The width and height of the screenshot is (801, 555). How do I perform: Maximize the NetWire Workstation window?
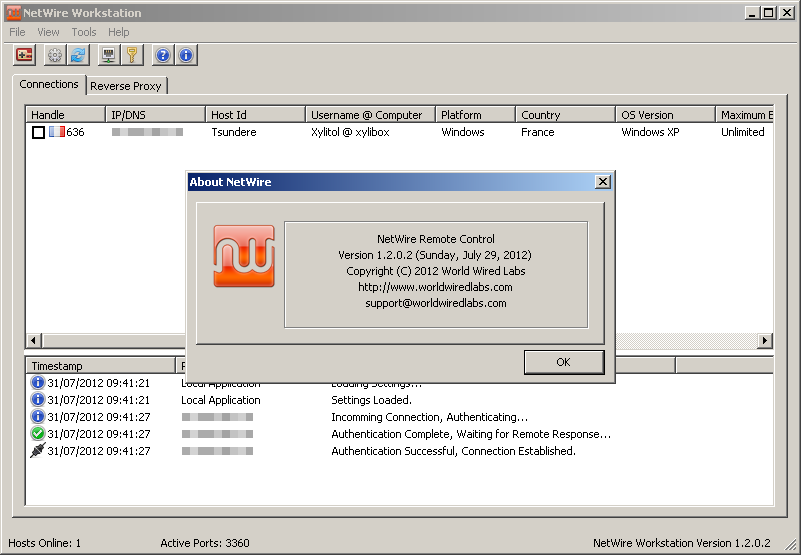(768, 13)
